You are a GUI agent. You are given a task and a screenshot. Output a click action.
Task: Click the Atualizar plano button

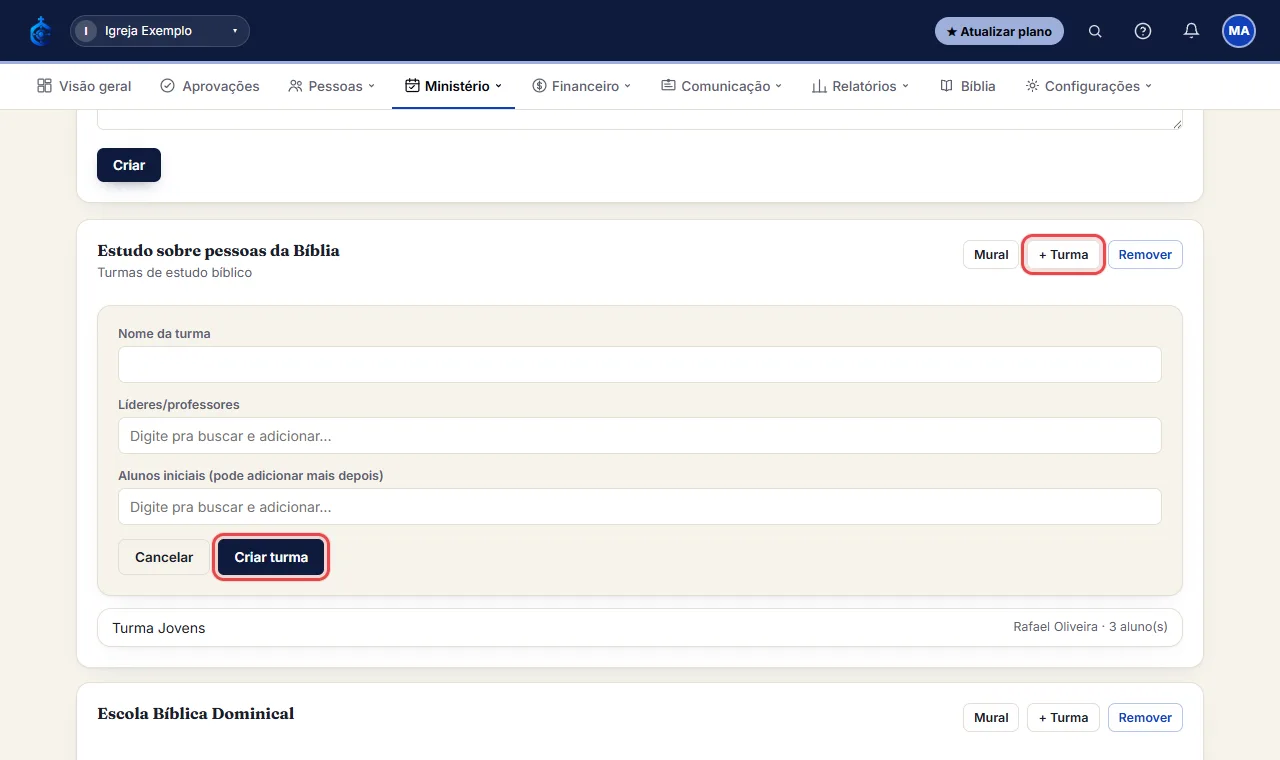coord(999,31)
